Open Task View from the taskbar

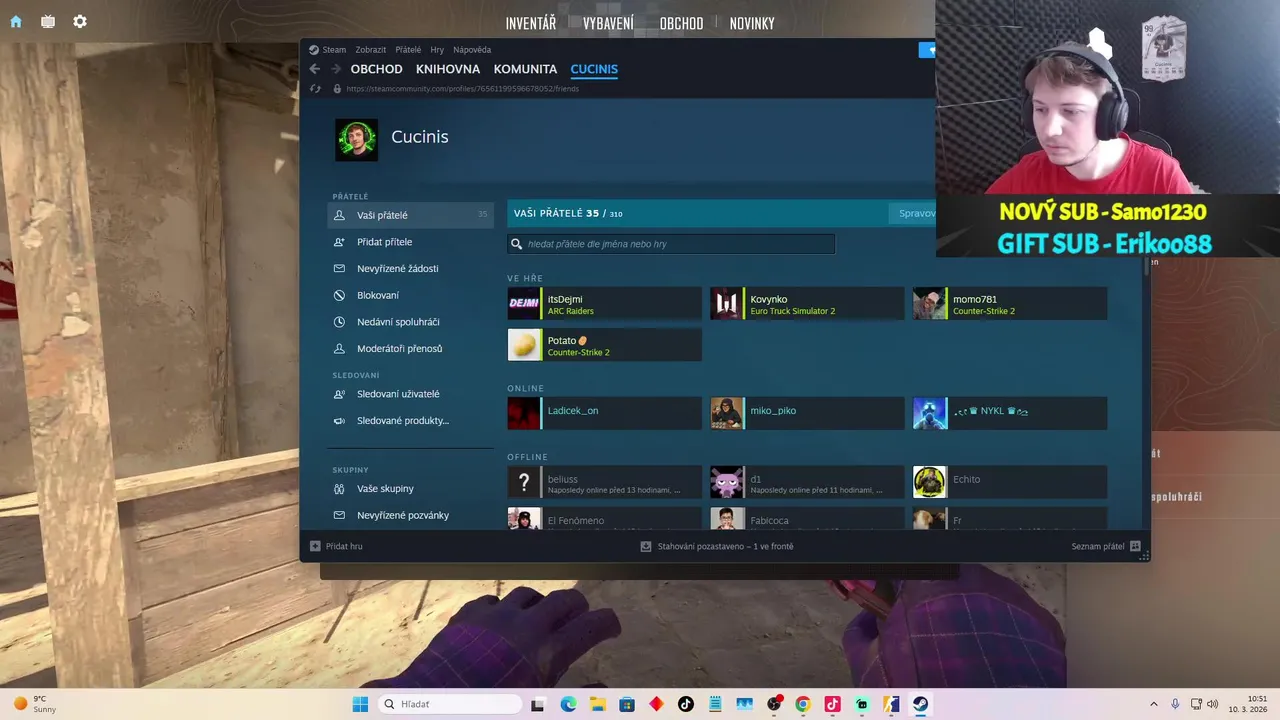(x=538, y=704)
